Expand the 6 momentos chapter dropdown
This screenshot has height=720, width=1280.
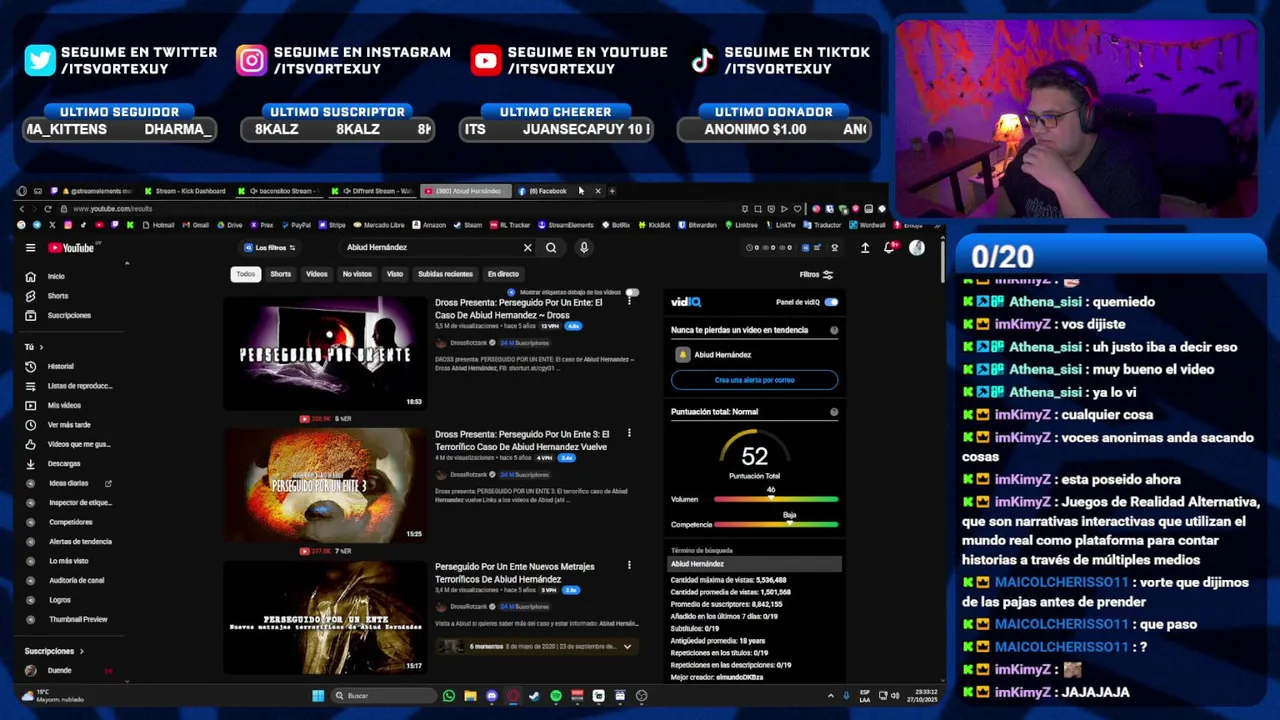627,647
